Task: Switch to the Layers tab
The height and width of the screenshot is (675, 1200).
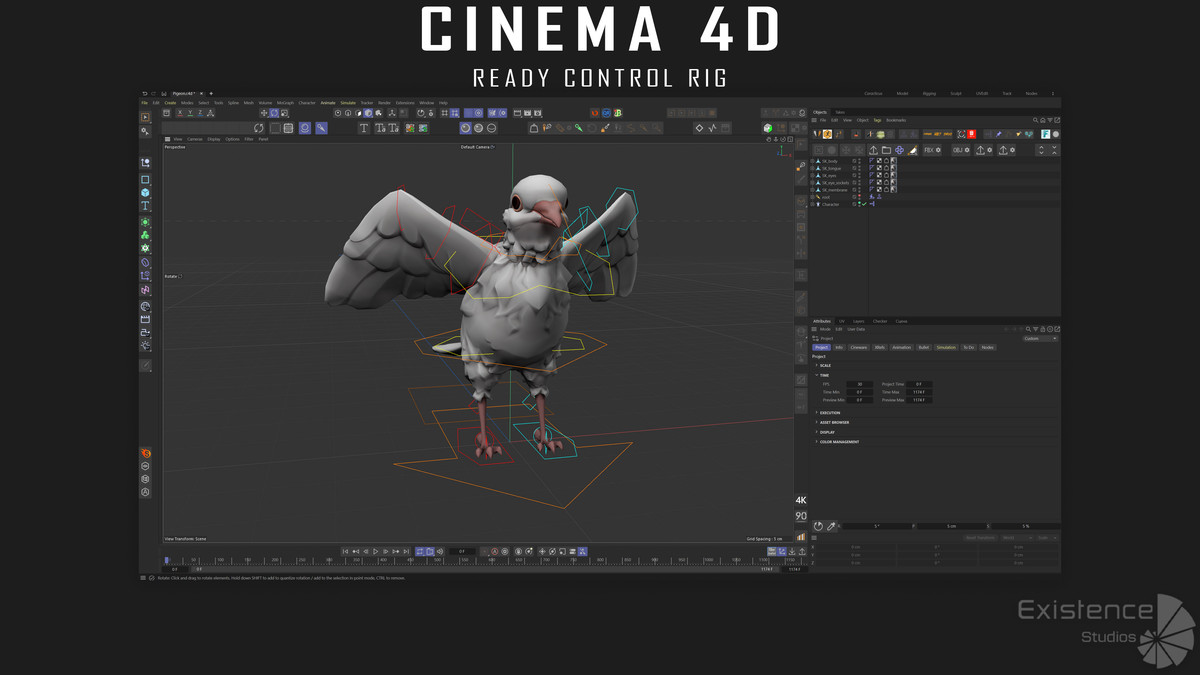Action: pyautogui.click(x=858, y=321)
